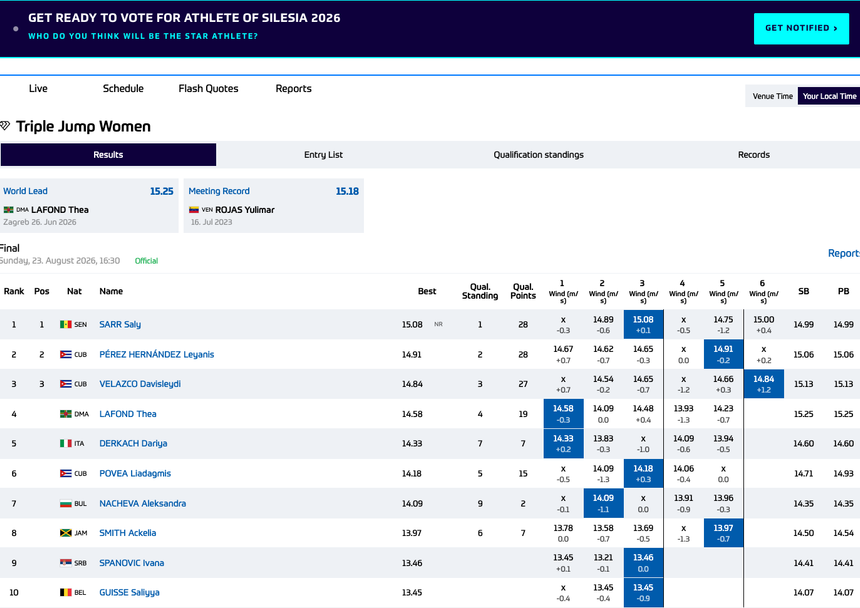Select Your Local Time option

(829, 96)
